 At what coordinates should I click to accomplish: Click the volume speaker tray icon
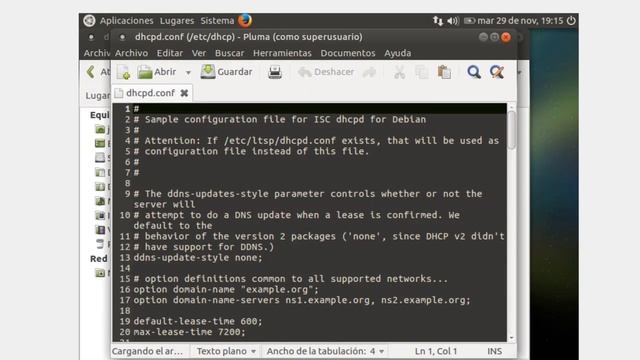(453, 21)
